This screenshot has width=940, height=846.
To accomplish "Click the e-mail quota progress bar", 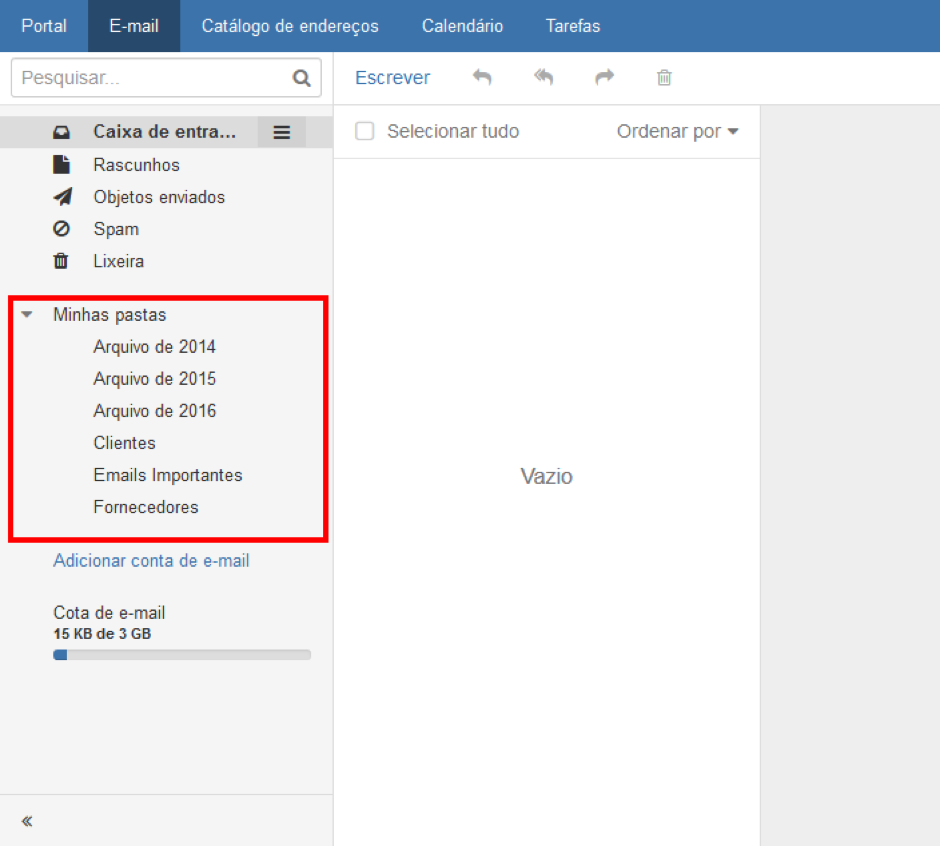I will pos(181,655).
